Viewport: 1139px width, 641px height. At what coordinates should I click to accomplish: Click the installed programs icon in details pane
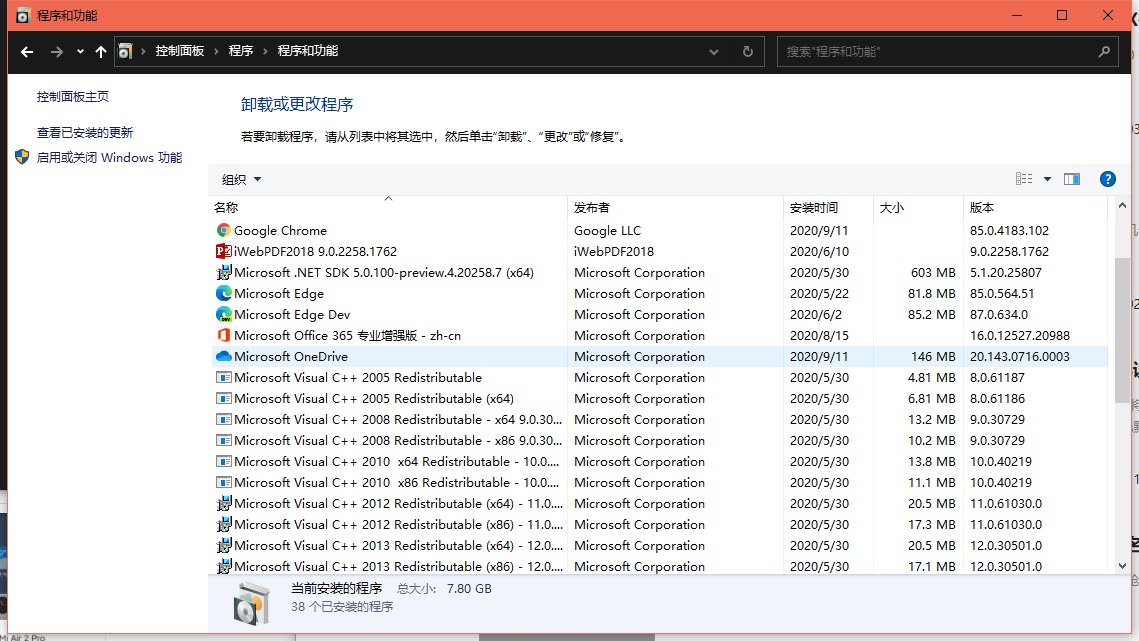[251, 603]
